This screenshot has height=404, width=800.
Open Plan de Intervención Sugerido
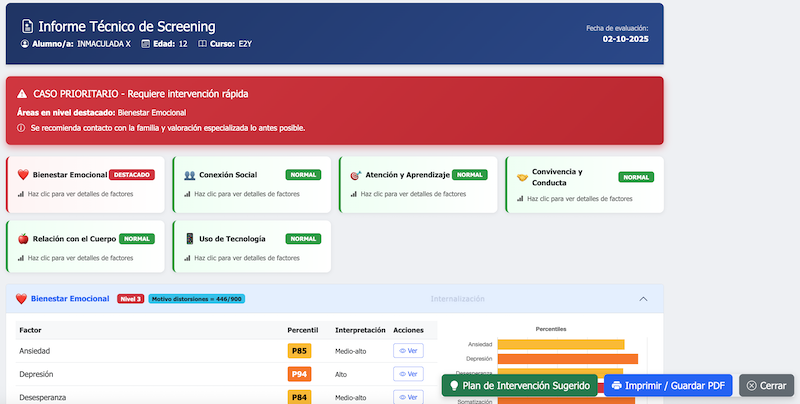tap(519, 385)
